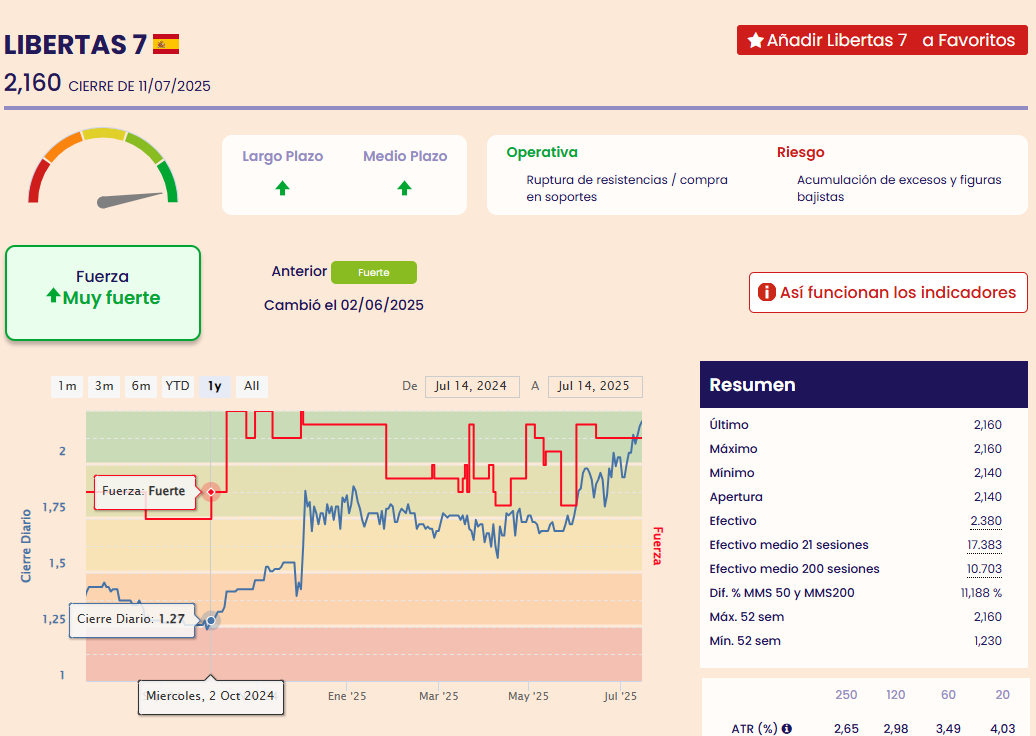This screenshot has height=736, width=1036.
Task: Click the Cambió el 02/06/2025 text
Action: 344,305
